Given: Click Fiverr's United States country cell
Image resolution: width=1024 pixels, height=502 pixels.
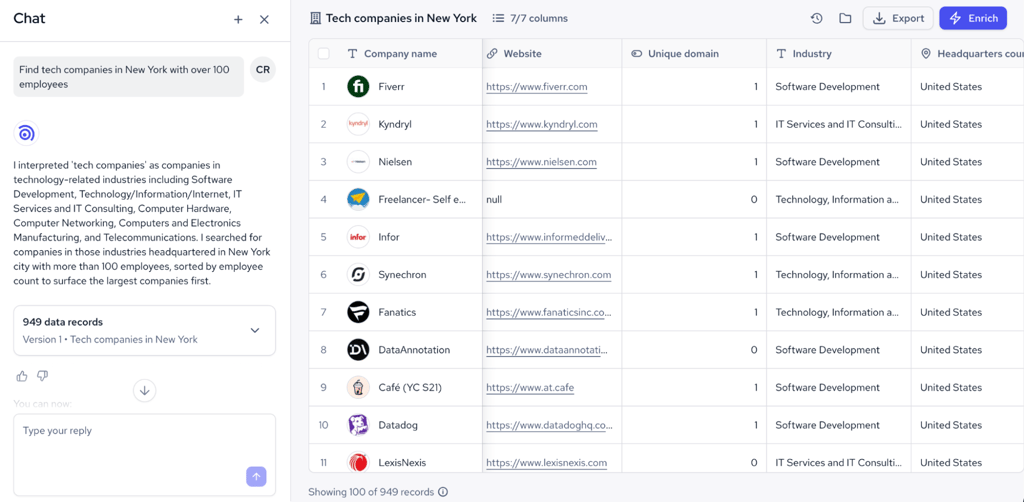Looking at the screenshot, I should click(967, 86).
